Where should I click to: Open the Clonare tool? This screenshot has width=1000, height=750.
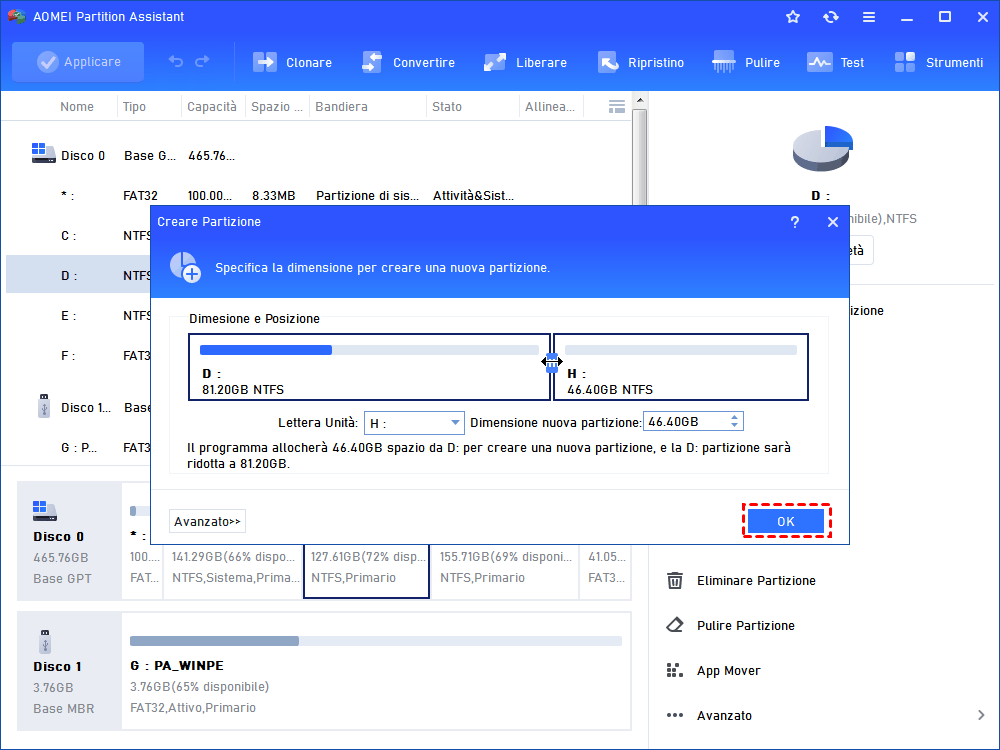292,62
